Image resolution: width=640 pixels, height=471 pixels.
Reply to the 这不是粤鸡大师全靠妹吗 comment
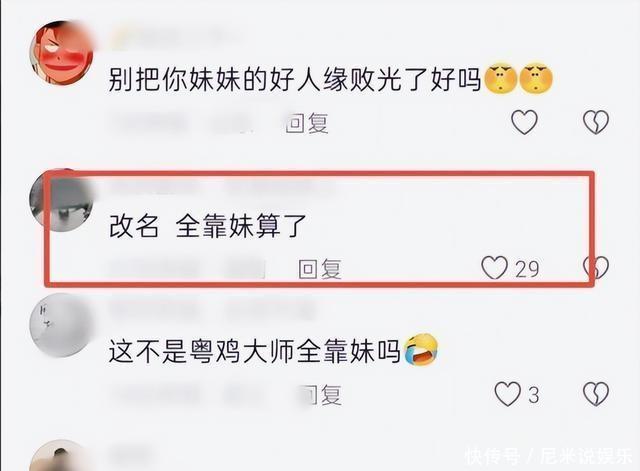322,395
